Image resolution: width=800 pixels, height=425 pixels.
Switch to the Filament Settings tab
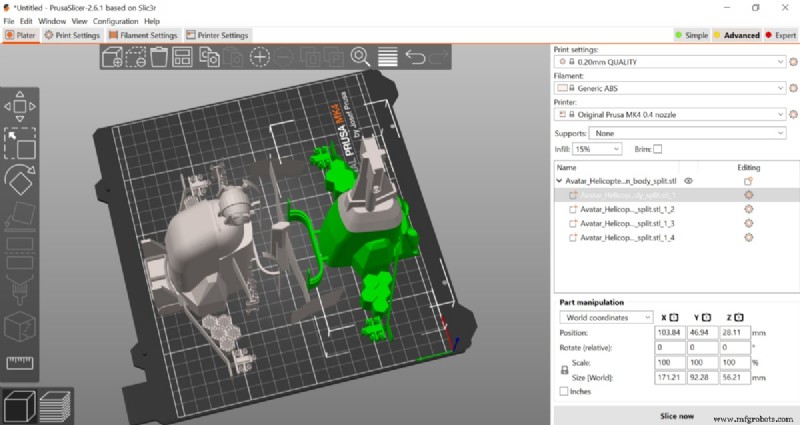point(143,35)
